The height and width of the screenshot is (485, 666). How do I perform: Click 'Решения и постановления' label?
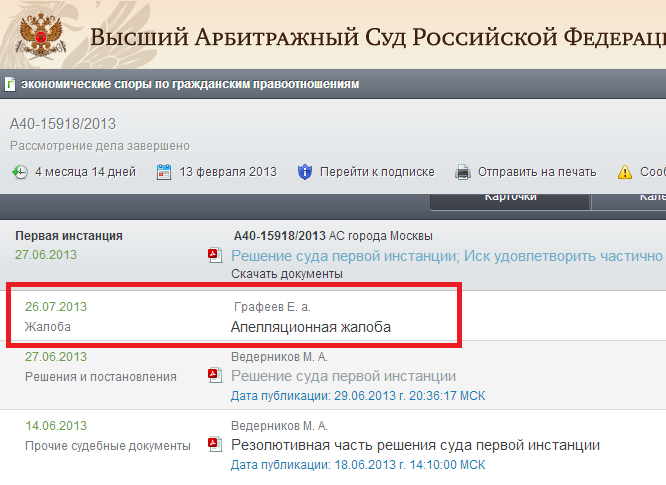(101, 377)
